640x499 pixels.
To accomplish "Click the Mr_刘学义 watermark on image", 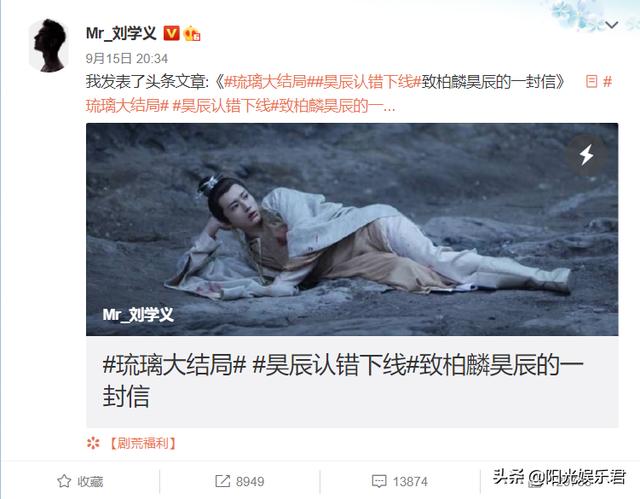I will point(138,315).
